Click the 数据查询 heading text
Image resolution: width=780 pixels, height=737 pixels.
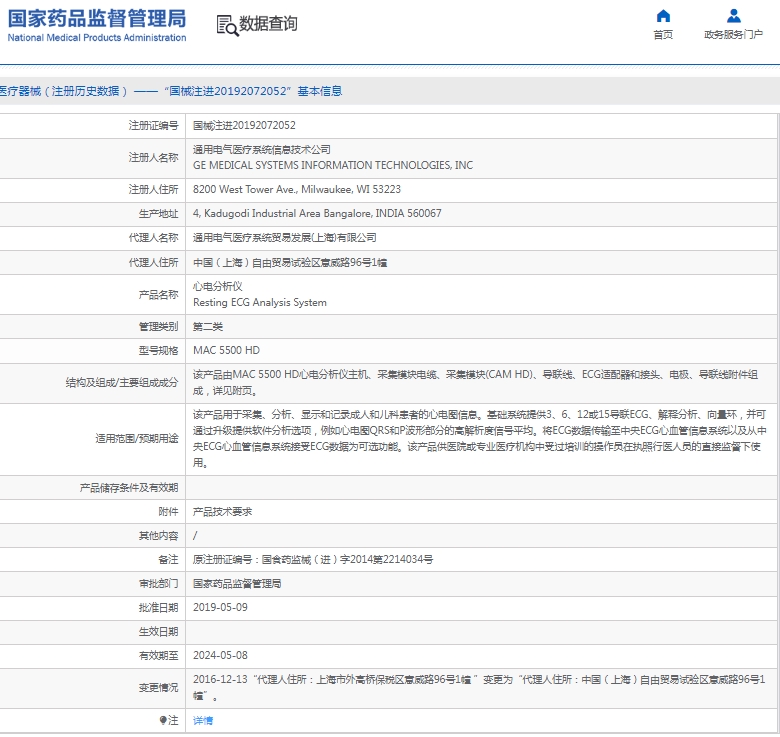coord(268,23)
